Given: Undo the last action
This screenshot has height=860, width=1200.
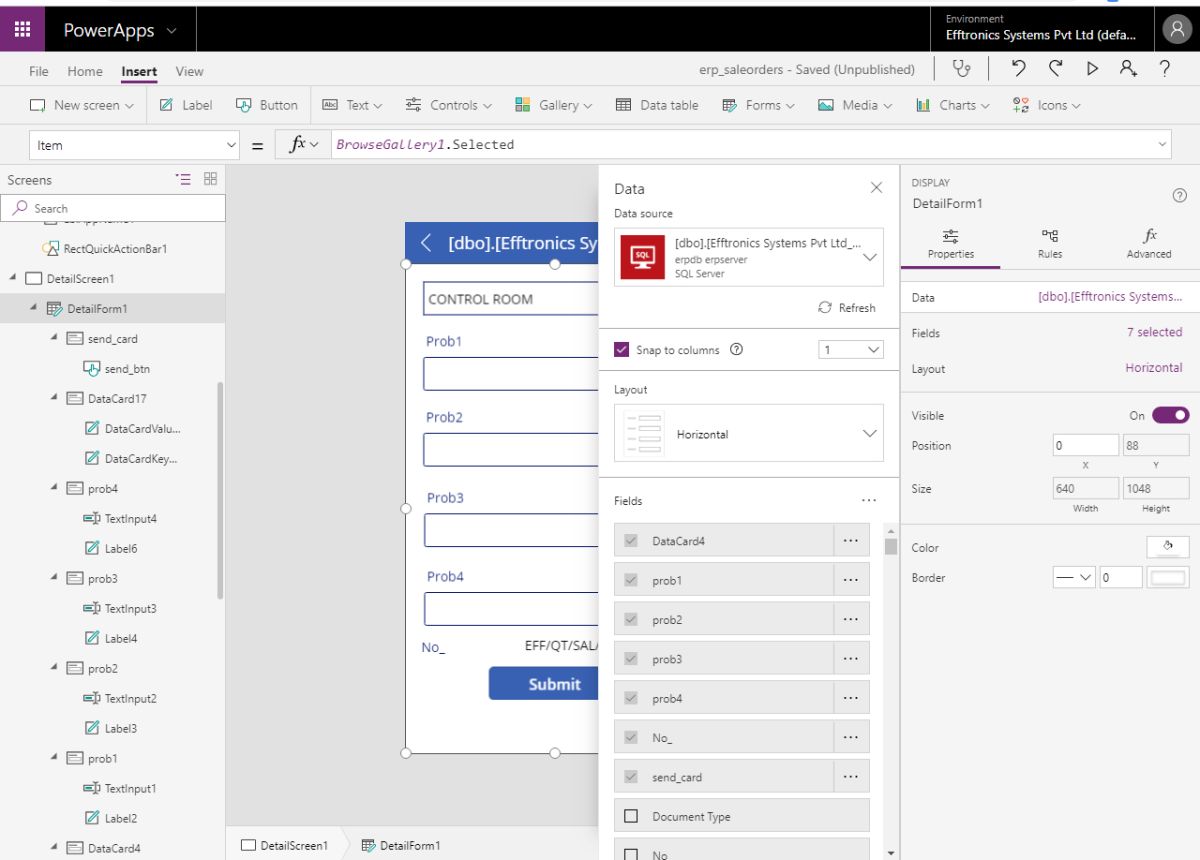Looking at the screenshot, I should click(1018, 69).
